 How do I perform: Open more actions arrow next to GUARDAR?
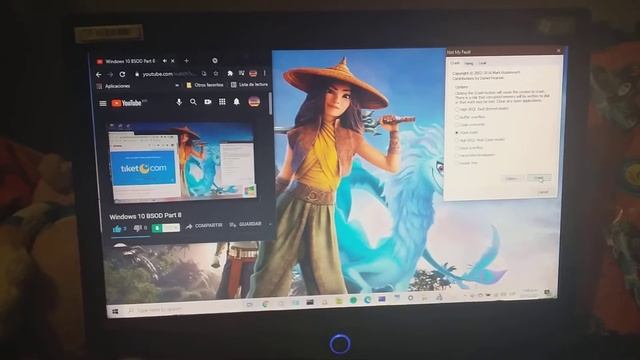tap(270, 224)
